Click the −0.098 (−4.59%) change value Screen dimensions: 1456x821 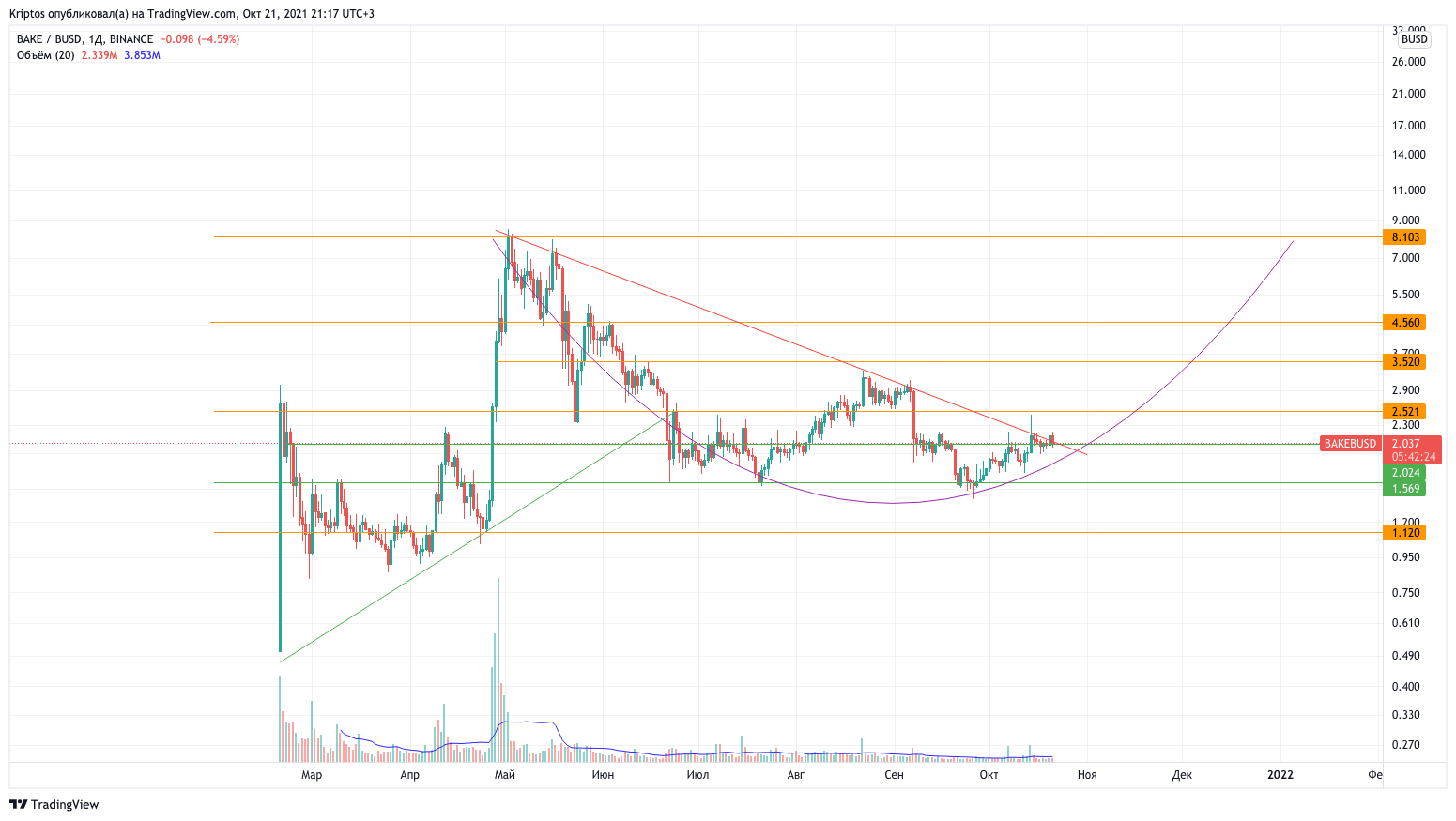click(199, 39)
